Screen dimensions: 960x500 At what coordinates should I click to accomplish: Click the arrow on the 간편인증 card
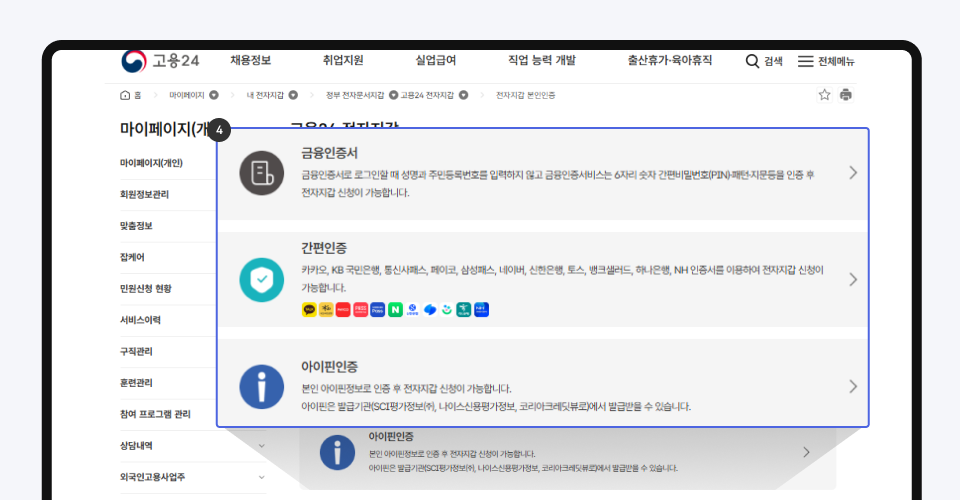pyautogui.click(x=853, y=280)
